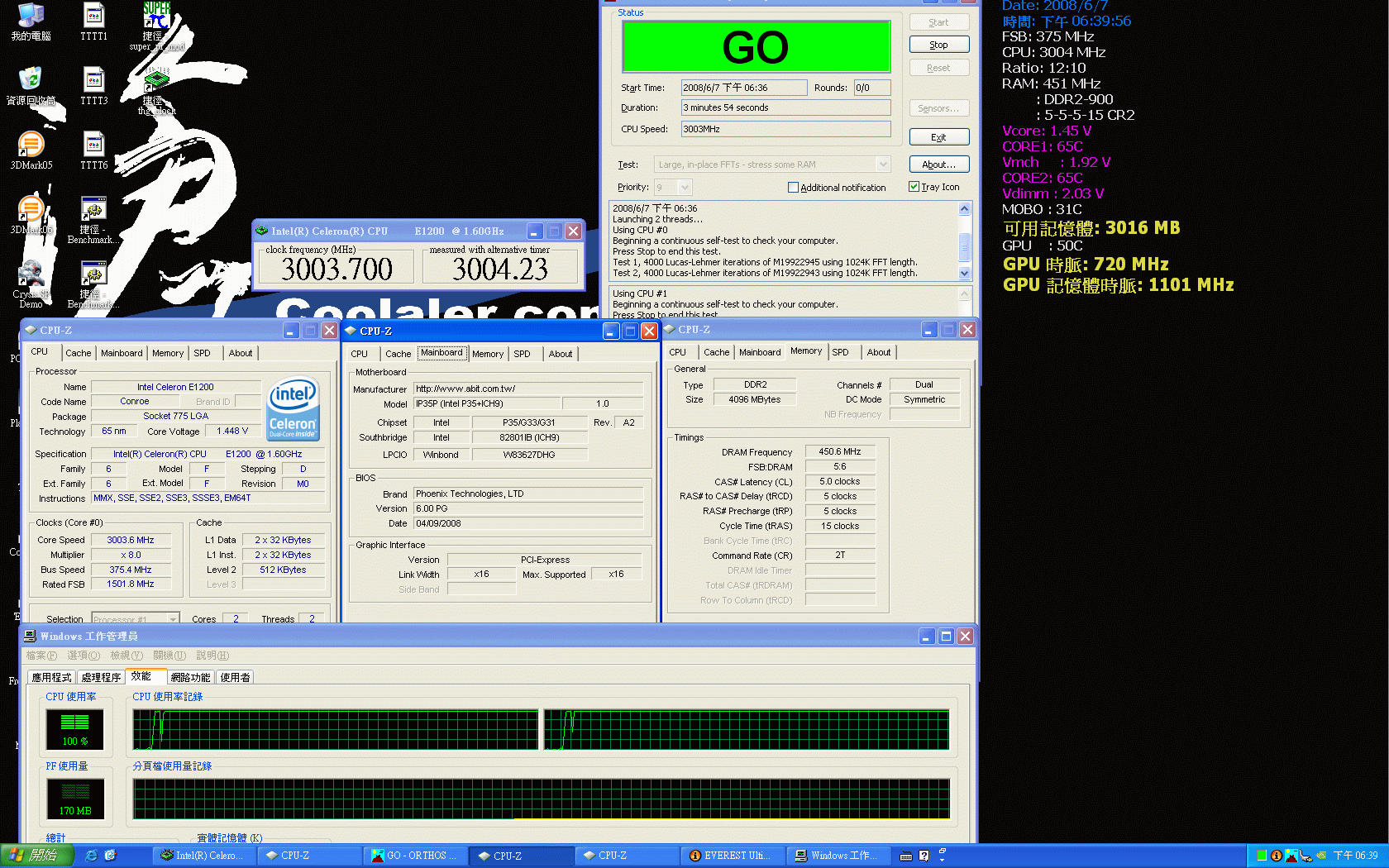The height and width of the screenshot is (868, 1389).
Task: Click the Task Manager title bar icon
Action: (x=30, y=636)
